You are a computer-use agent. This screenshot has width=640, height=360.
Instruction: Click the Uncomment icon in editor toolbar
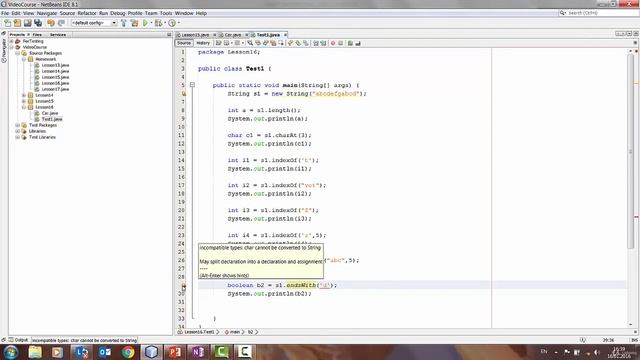[358, 43]
